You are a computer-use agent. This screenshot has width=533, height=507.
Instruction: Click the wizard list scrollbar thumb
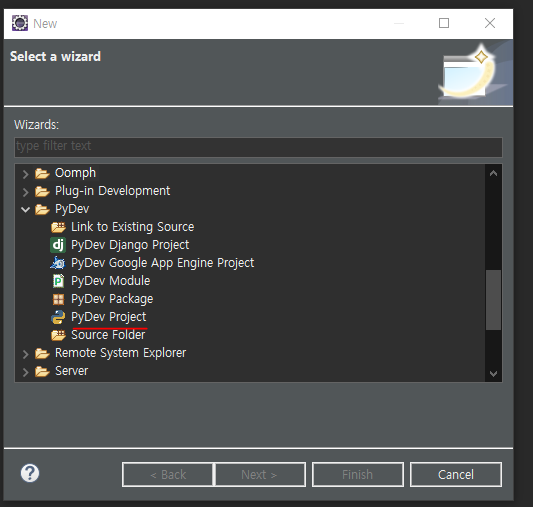click(x=493, y=300)
